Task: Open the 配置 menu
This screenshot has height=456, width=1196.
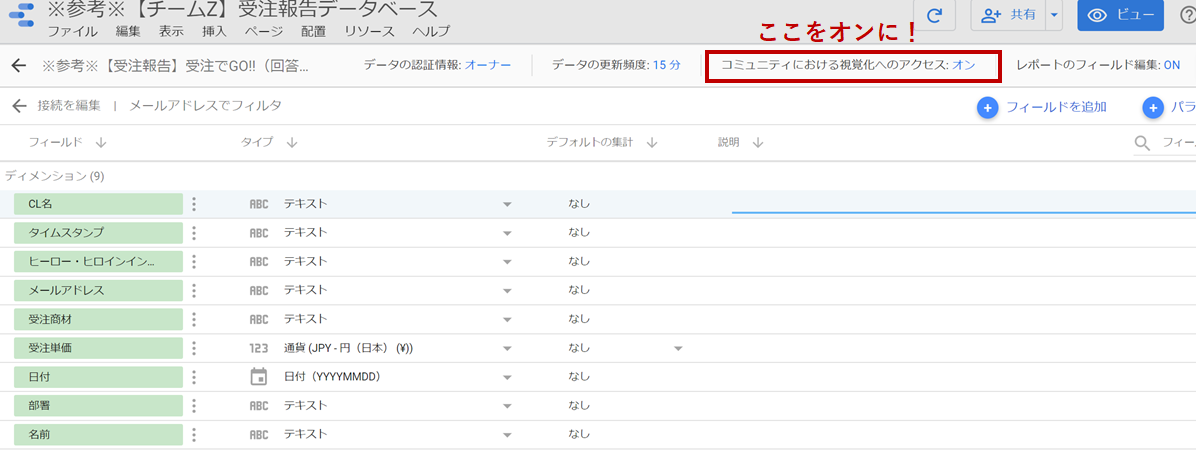Action: pyautogui.click(x=313, y=32)
